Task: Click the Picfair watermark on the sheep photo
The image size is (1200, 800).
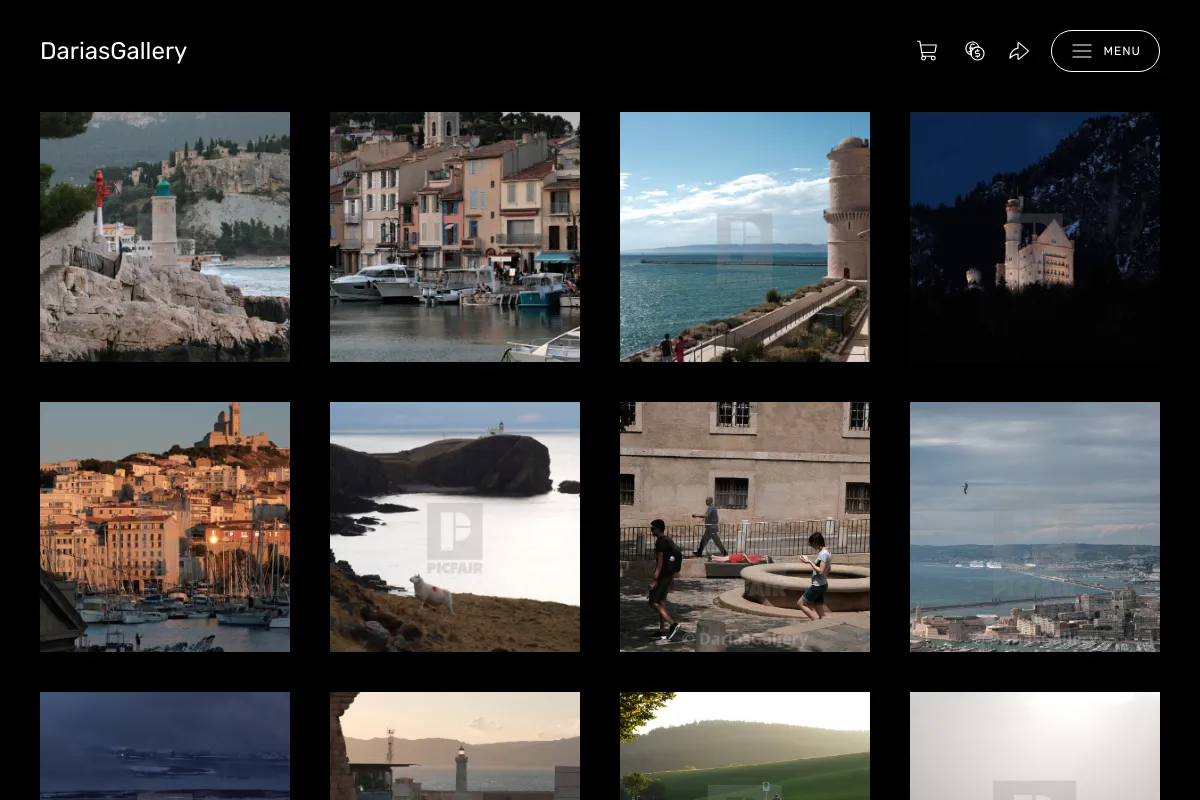Action: [x=455, y=538]
